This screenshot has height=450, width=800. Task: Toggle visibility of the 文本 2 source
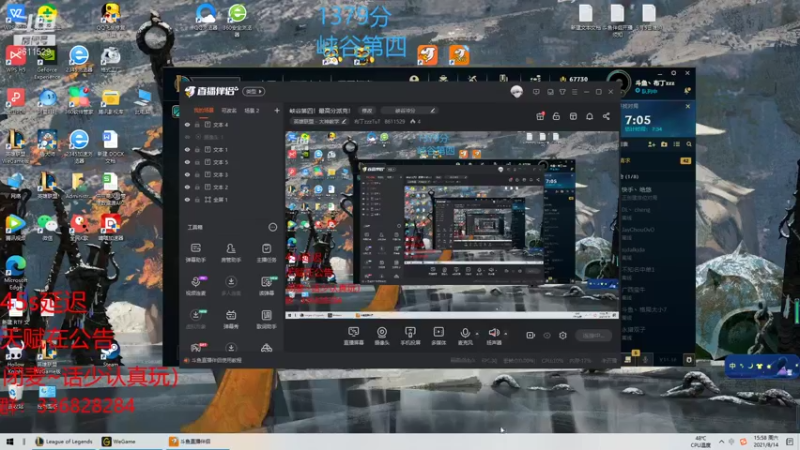pyautogui.click(x=187, y=187)
